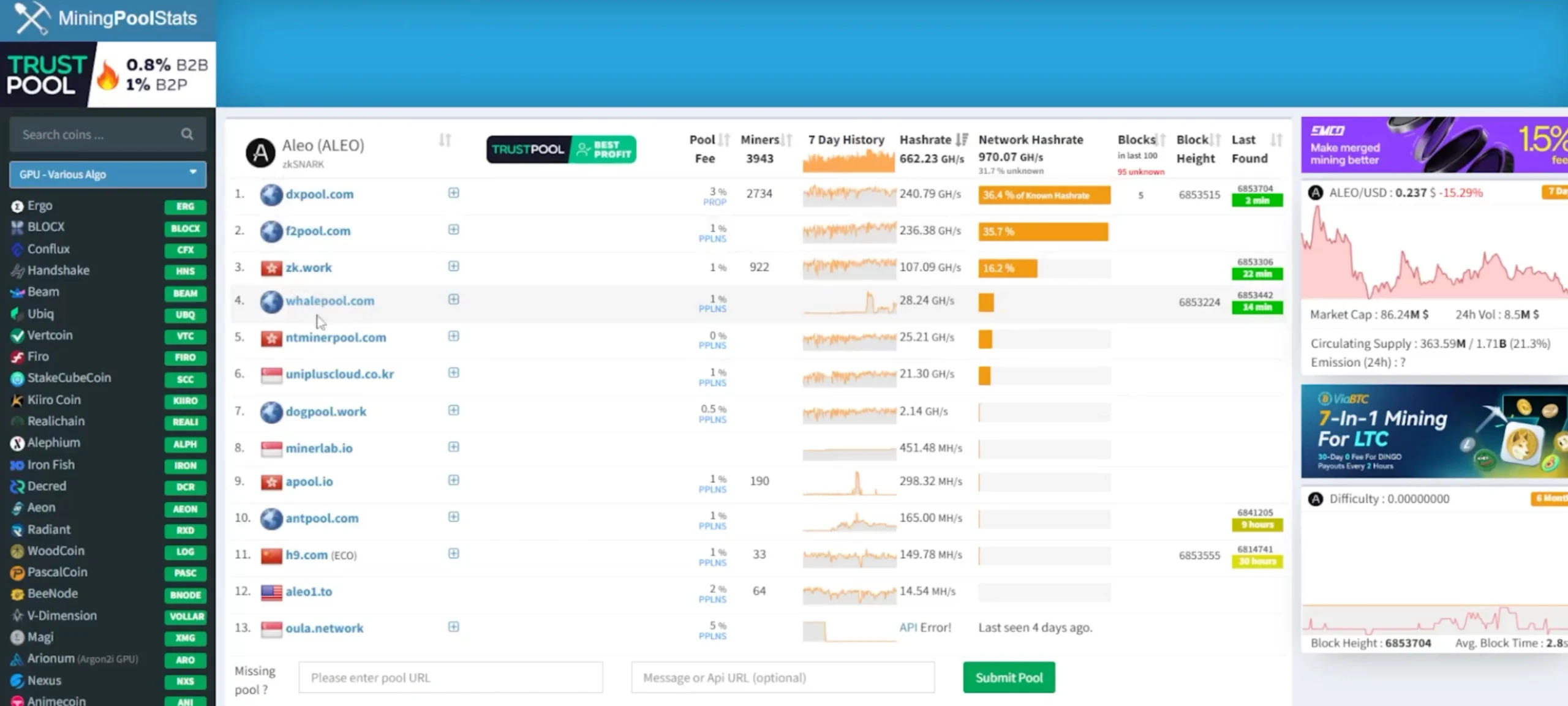Click dxpool 36.4% known hashrate bar

1044,195
